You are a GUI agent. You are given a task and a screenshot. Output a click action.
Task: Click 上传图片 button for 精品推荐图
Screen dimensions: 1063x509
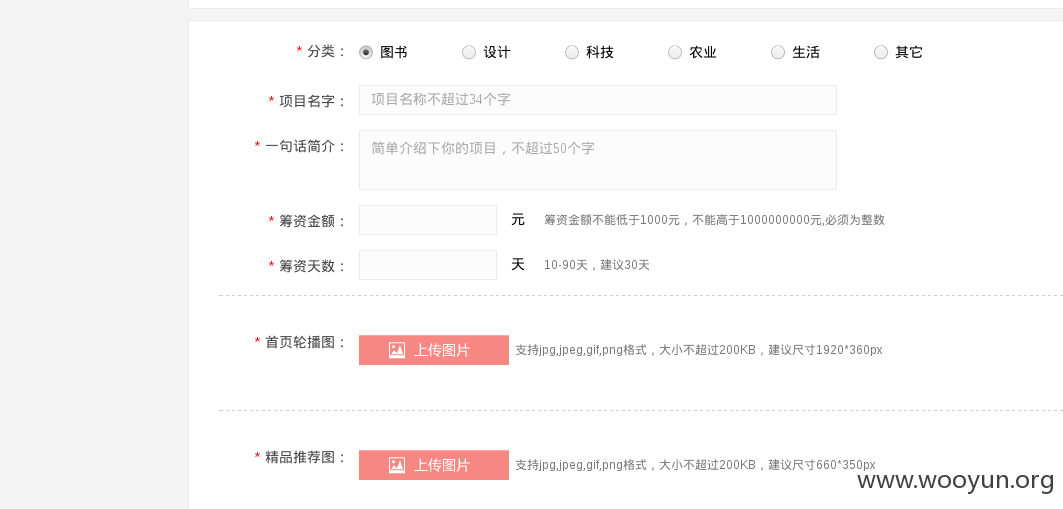tap(434, 465)
